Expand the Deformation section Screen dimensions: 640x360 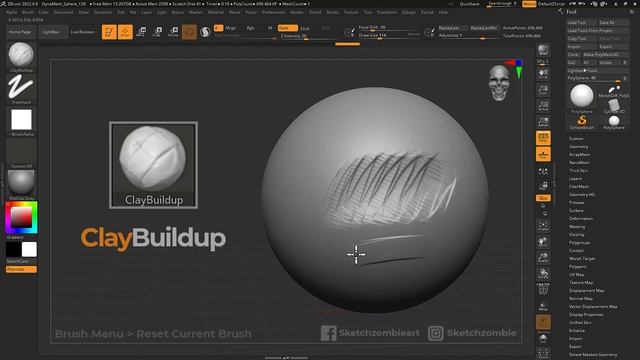[x=581, y=219]
